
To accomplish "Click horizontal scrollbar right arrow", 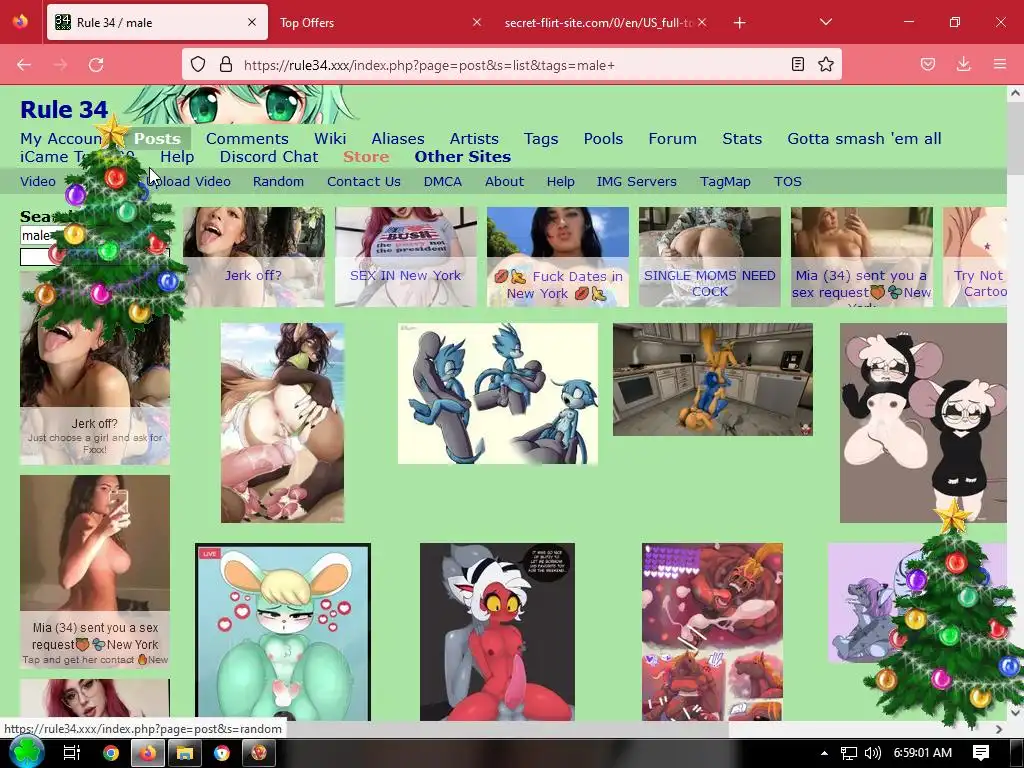I will point(999,729).
